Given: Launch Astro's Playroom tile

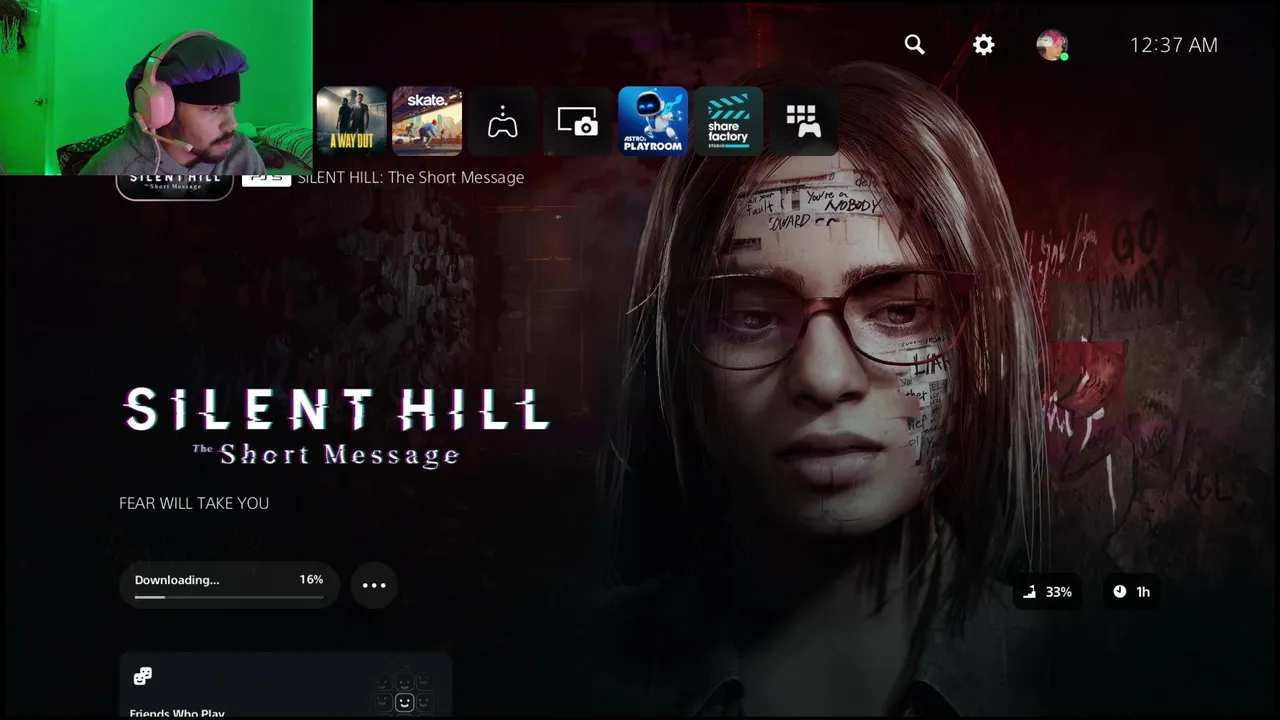Looking at the screenshot, I should coord(653,121).
